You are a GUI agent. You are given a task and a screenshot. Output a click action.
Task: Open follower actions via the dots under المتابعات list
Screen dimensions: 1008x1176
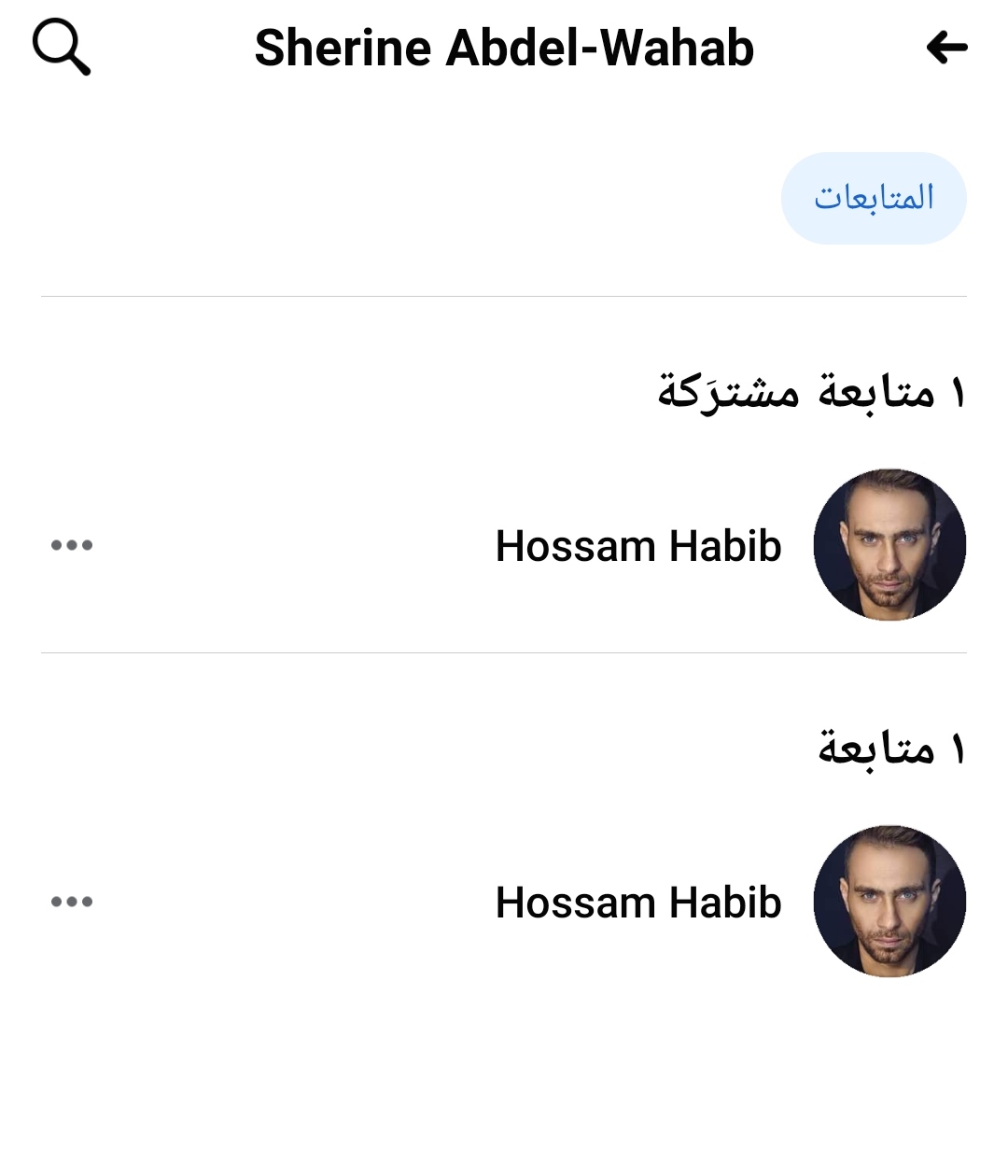pyautogui.click(x=73, y=902)
